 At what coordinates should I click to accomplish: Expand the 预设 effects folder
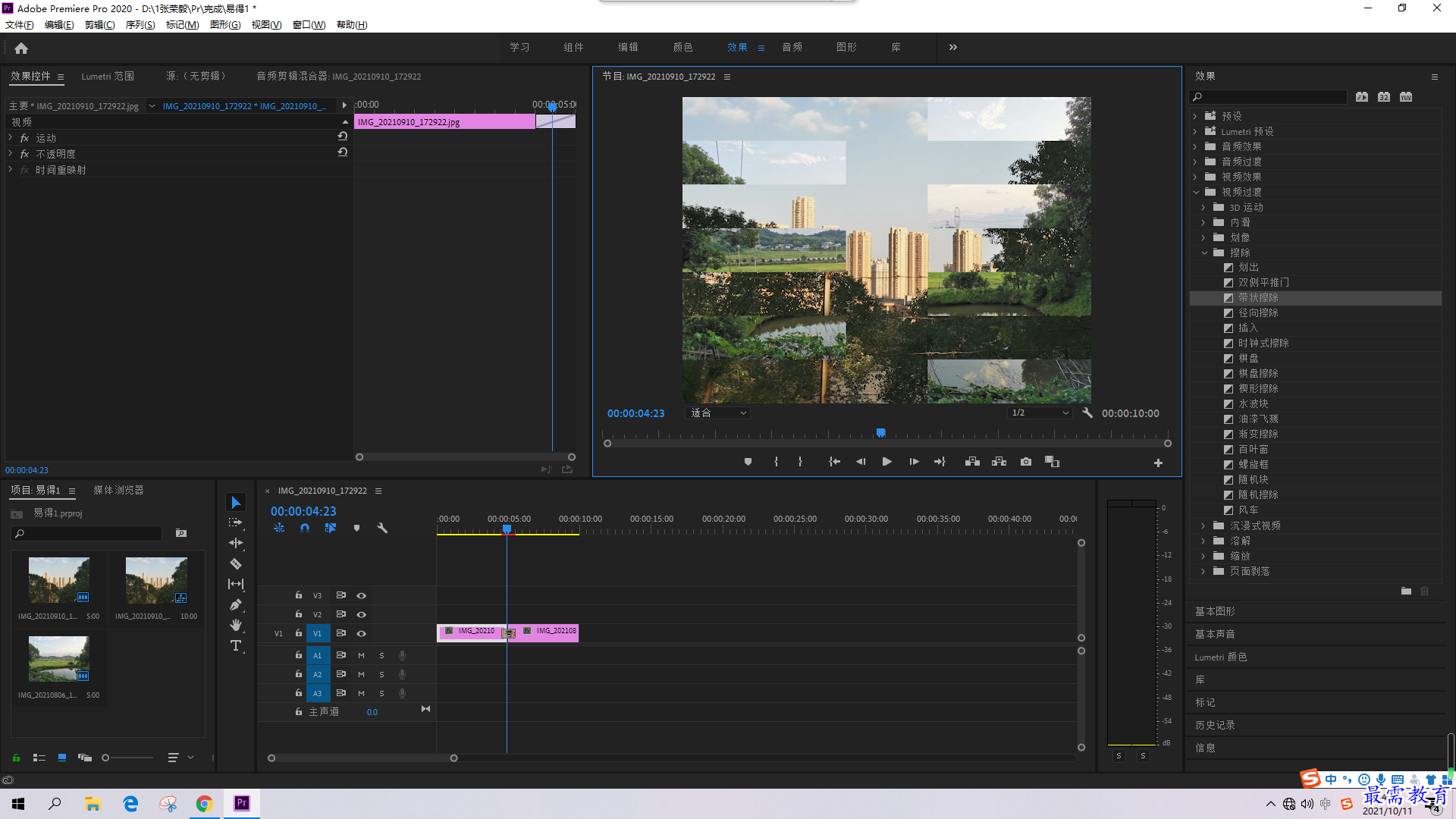(x=1195, y=116)
